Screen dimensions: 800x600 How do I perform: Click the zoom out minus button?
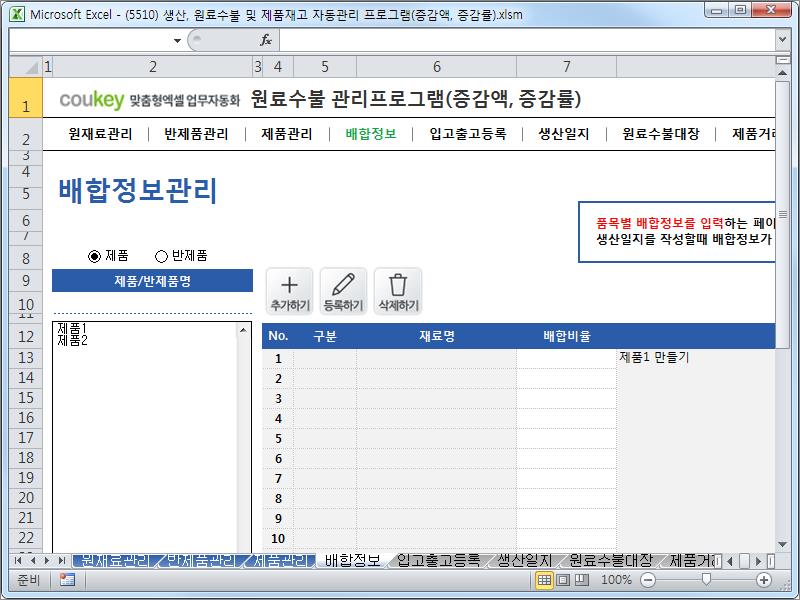click(x=648, y=580)
